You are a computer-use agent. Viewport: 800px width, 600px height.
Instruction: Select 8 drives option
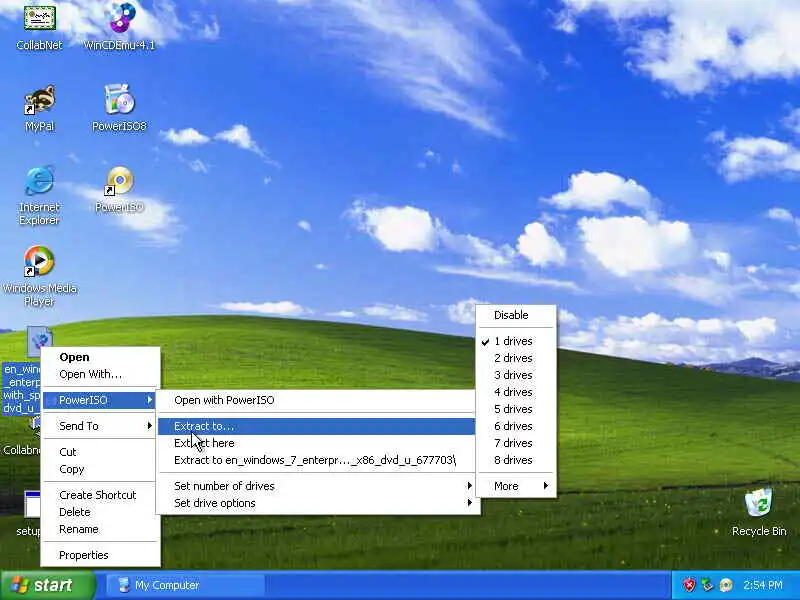tap(516, 460)
